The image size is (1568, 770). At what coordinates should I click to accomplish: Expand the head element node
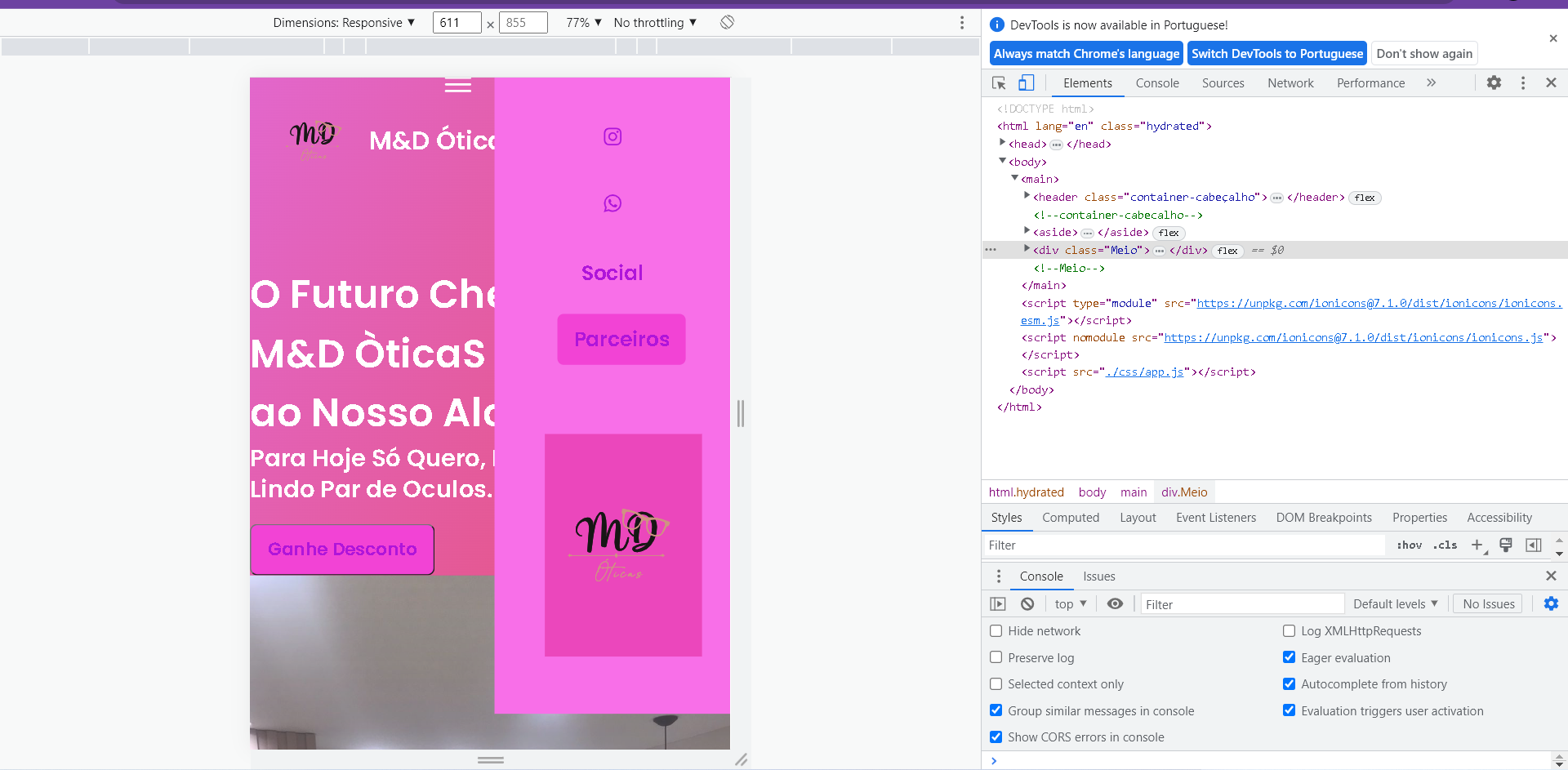point(1003,144)
